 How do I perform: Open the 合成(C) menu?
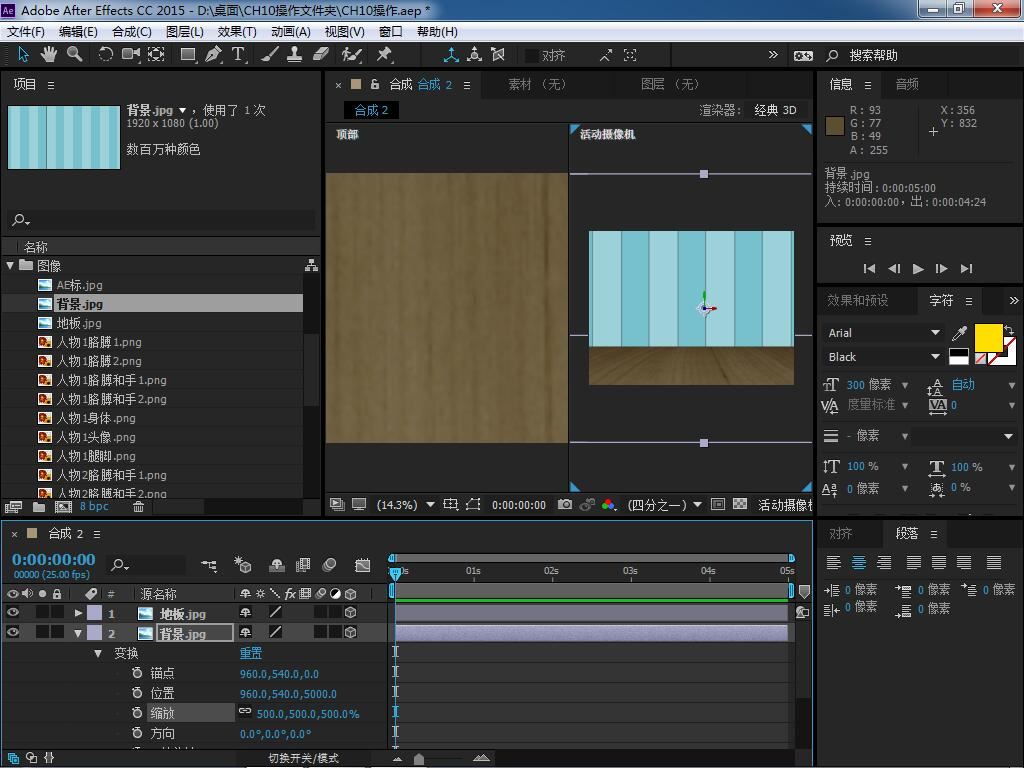coord(132,32)
